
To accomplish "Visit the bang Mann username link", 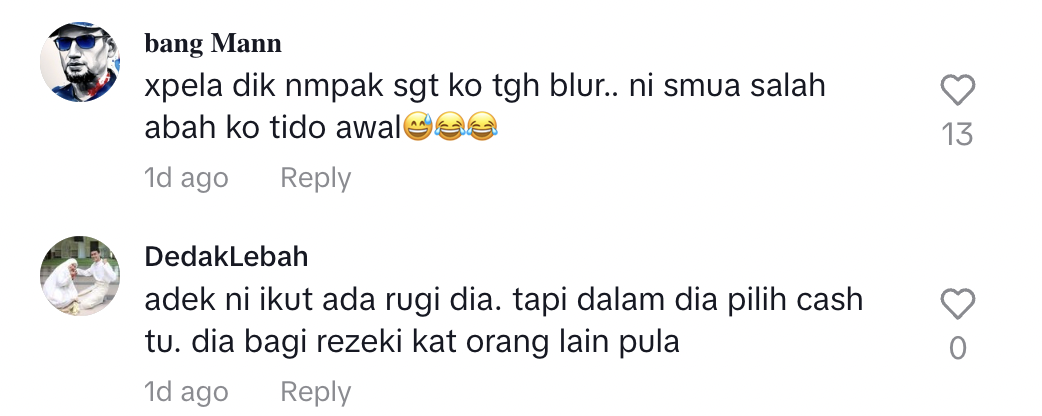I will click(x=213, y=44).
